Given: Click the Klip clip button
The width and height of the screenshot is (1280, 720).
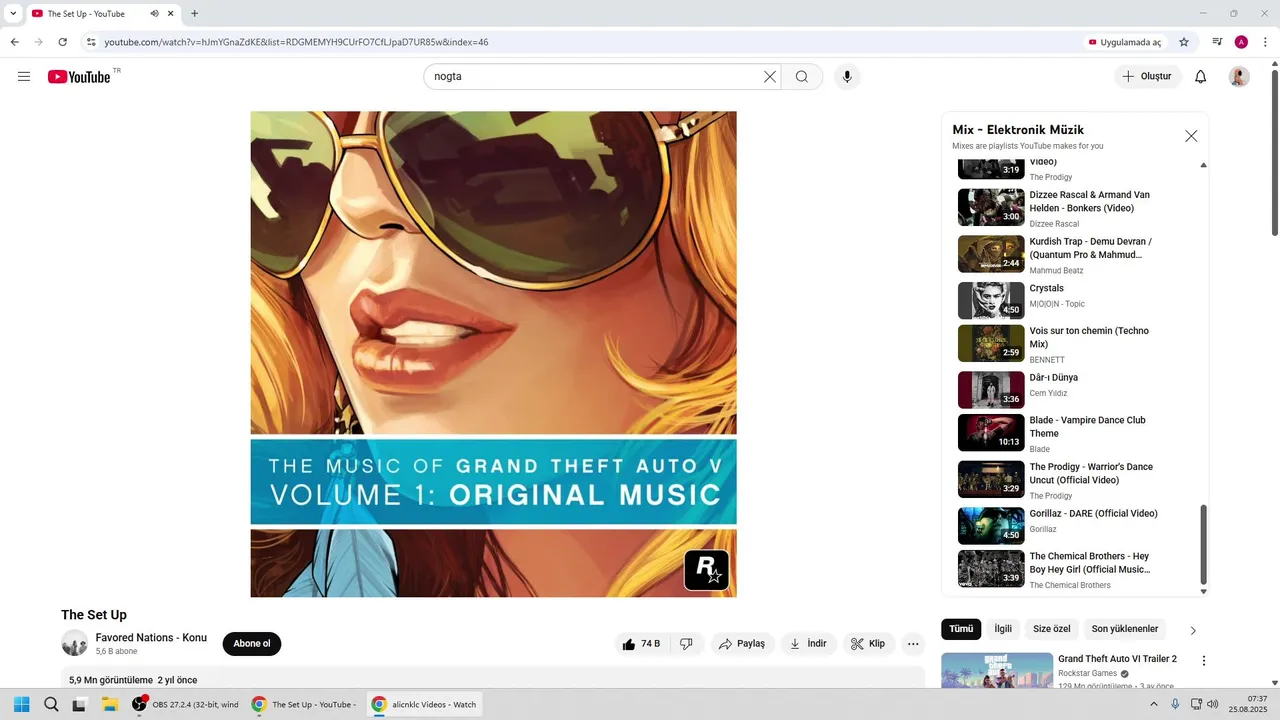Looking at the screenshot, I should point(869,644).
